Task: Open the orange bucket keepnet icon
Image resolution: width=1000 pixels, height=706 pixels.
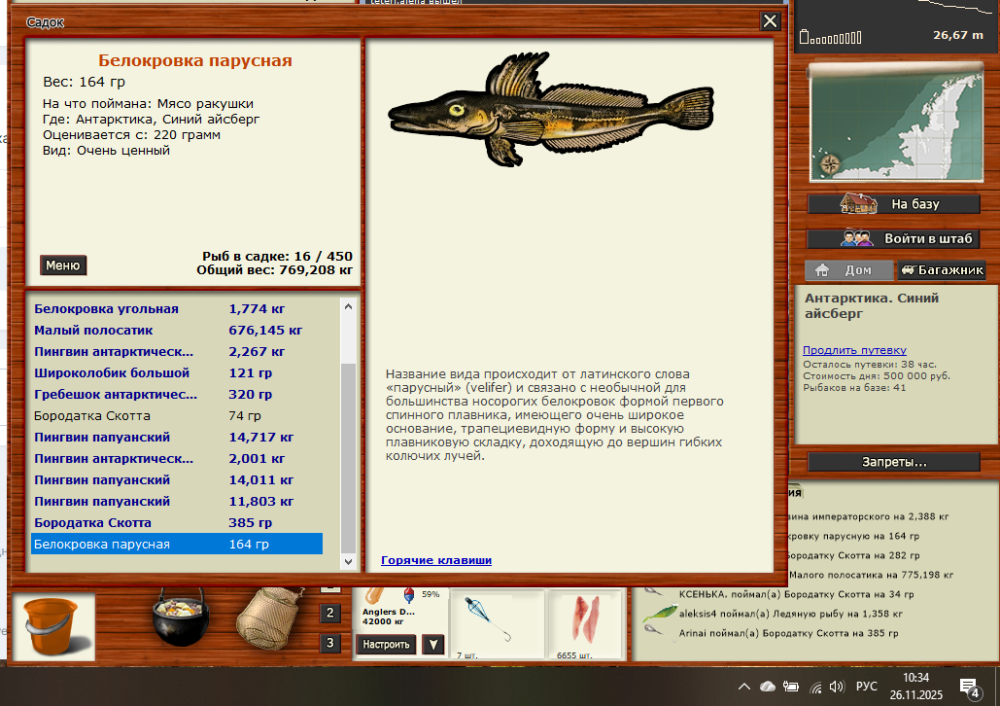Action: point(52,625)
